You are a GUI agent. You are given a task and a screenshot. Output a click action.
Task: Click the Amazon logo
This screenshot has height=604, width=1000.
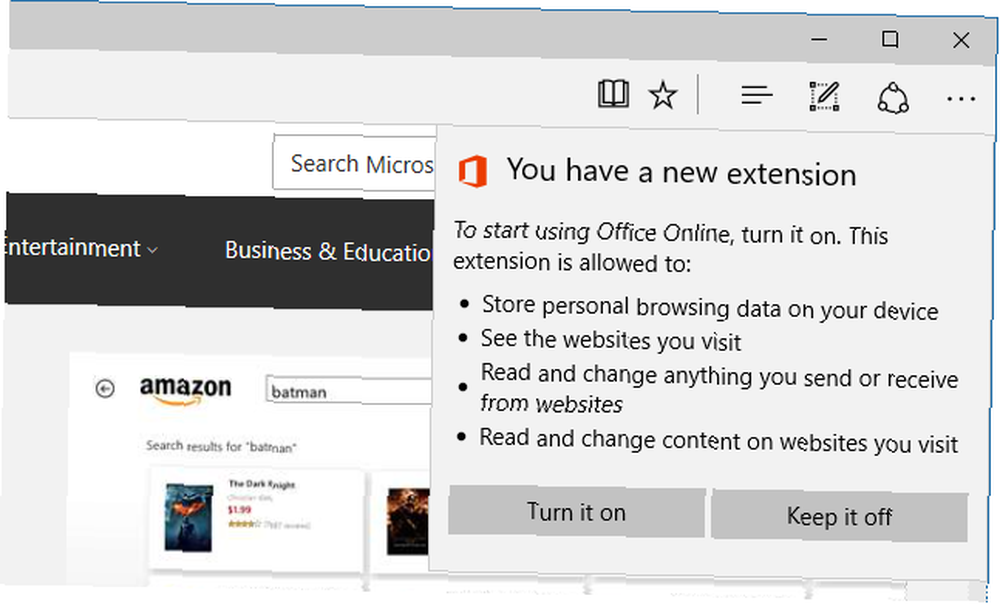[186, 390]
